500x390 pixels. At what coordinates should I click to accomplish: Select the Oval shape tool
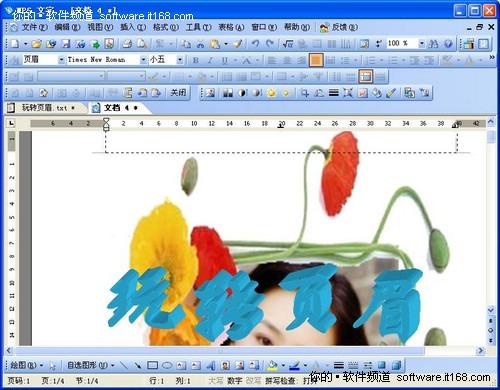pos(167,366)
